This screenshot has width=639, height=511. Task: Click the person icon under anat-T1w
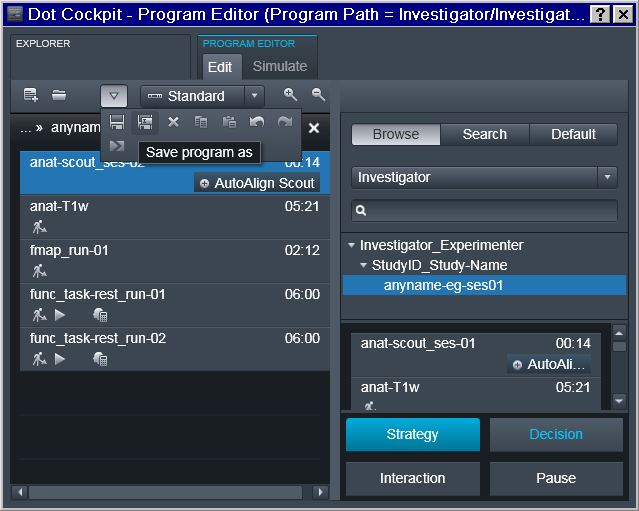(x=40, y=227)
